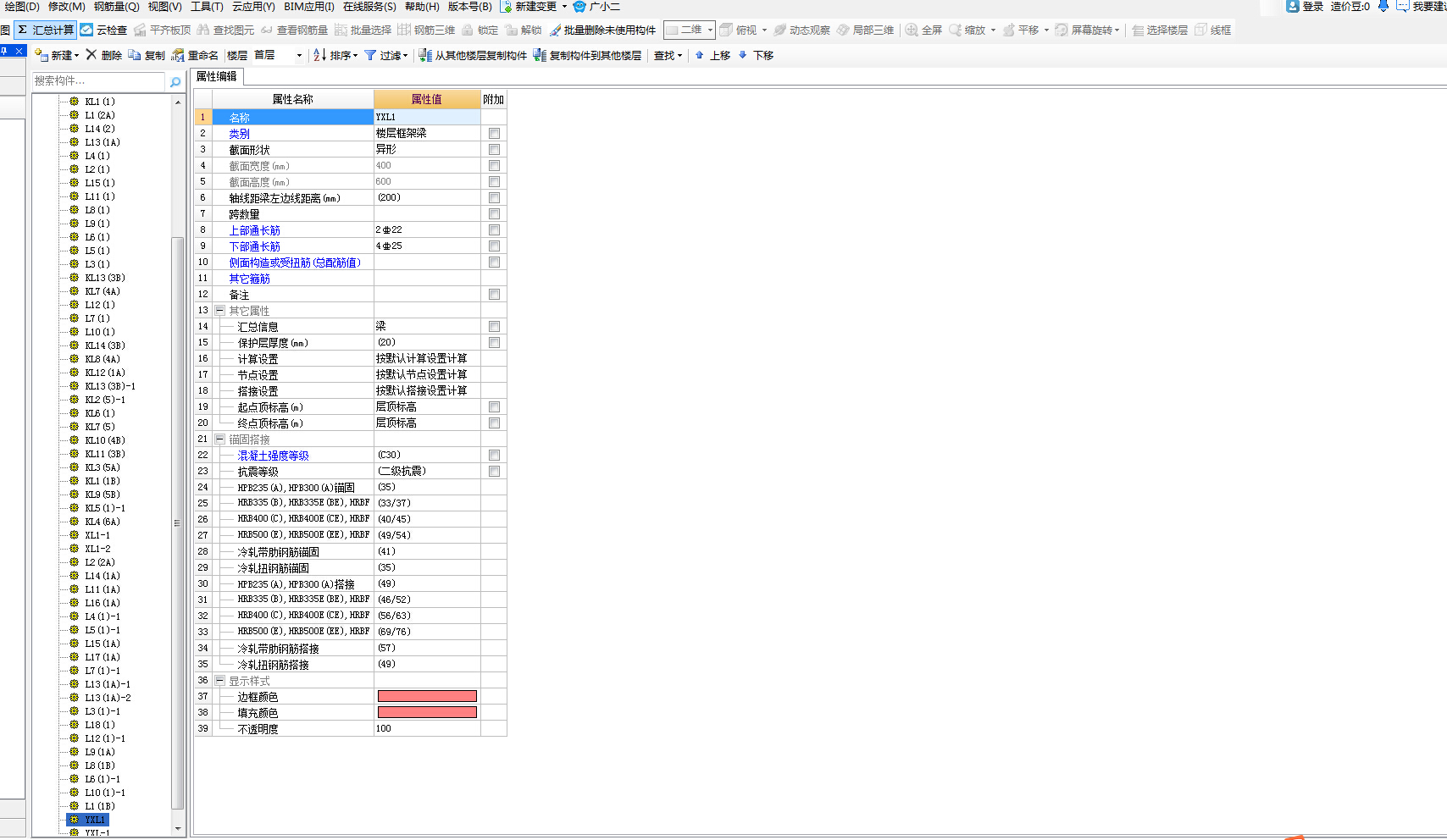Open the 工具(T) menu
Viewport: 1447px width, 840px height.
[207, 6]
